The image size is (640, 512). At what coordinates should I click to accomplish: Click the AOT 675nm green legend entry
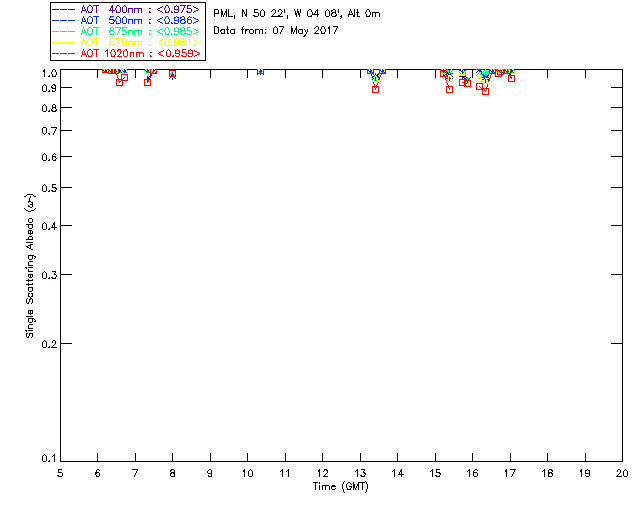(x=127, y=31)
